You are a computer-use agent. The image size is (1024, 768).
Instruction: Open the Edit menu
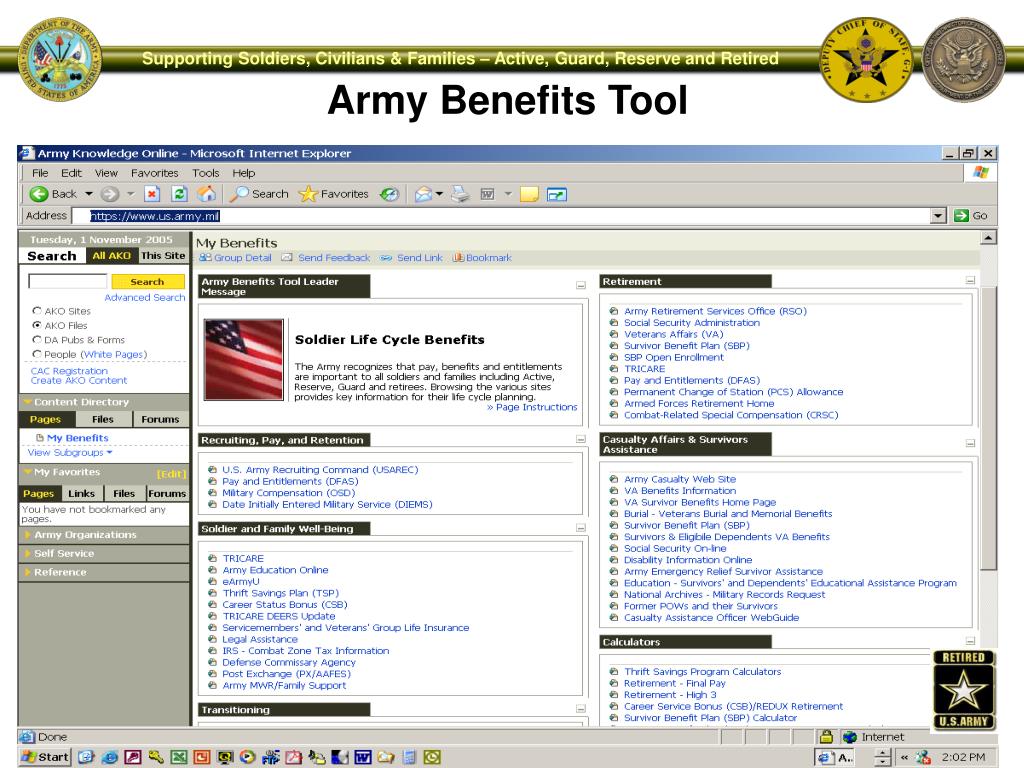(71, 173)
